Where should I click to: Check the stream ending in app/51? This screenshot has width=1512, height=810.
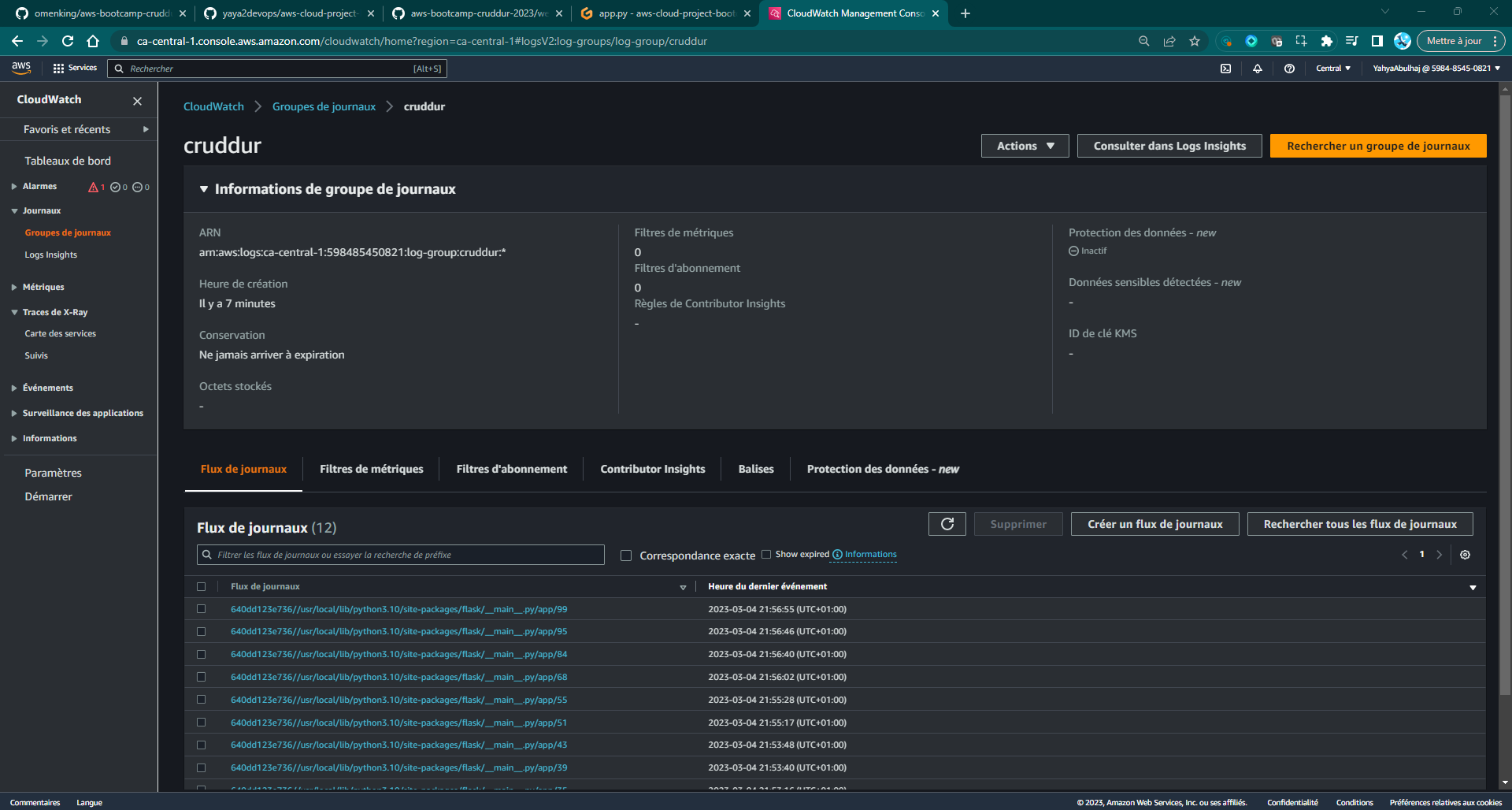(x=201, y=723)
